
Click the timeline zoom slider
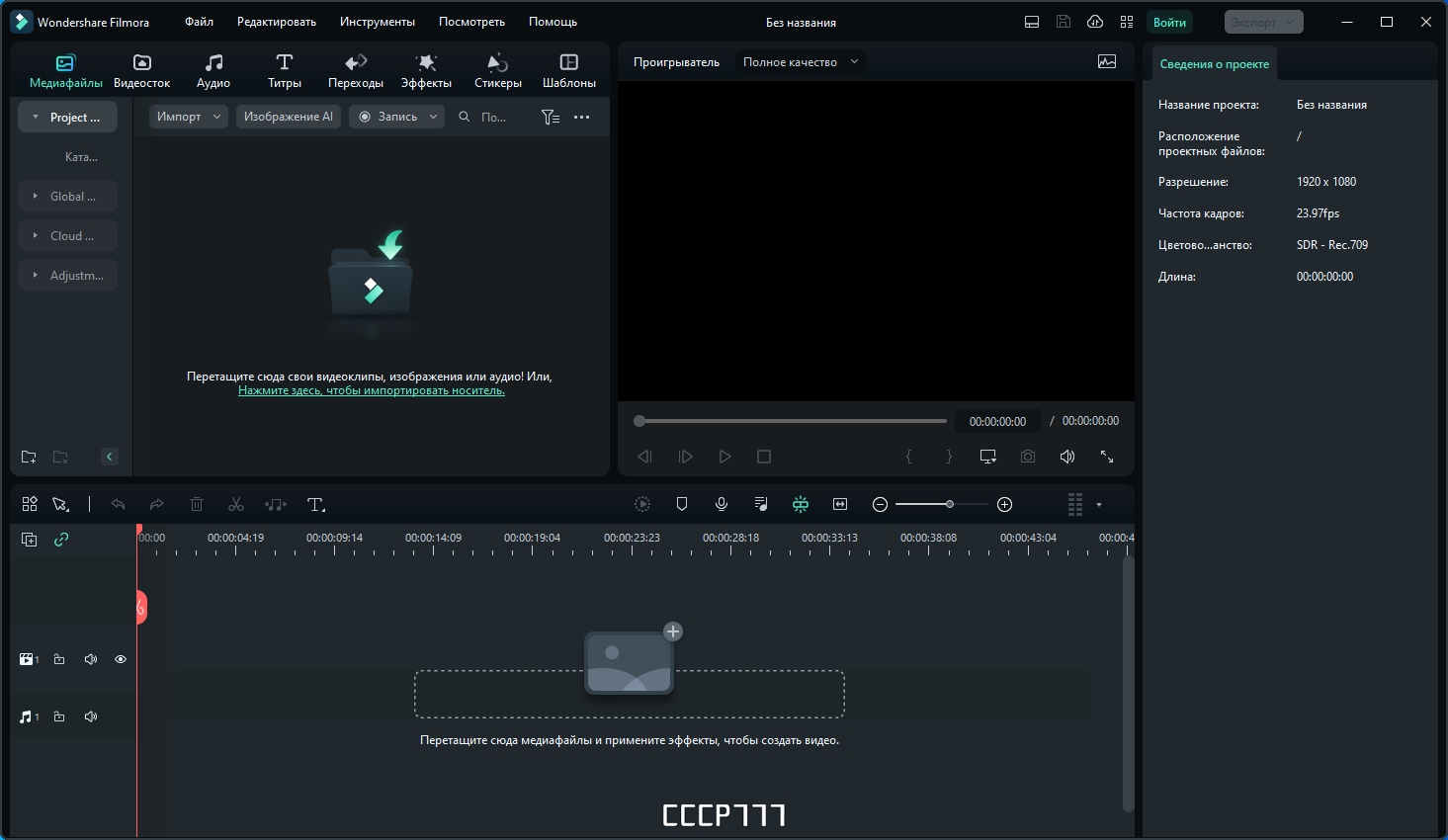tap(942, 504)
